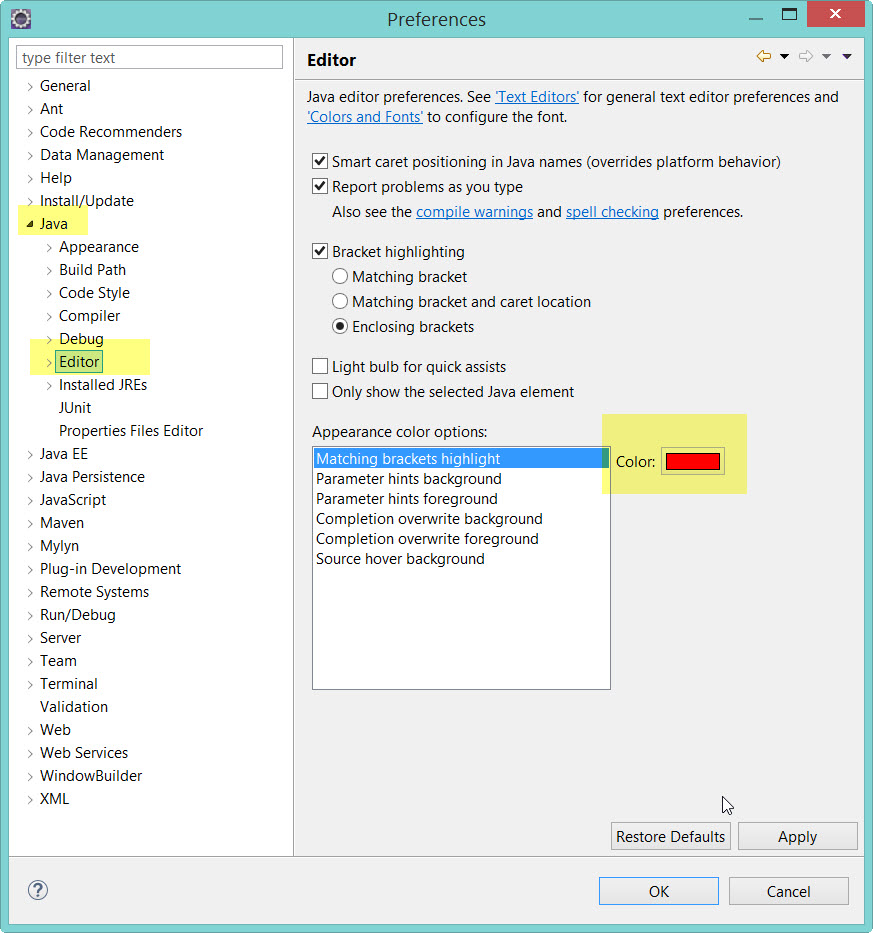Enable Only show the selected Java element

pos(320,391)
